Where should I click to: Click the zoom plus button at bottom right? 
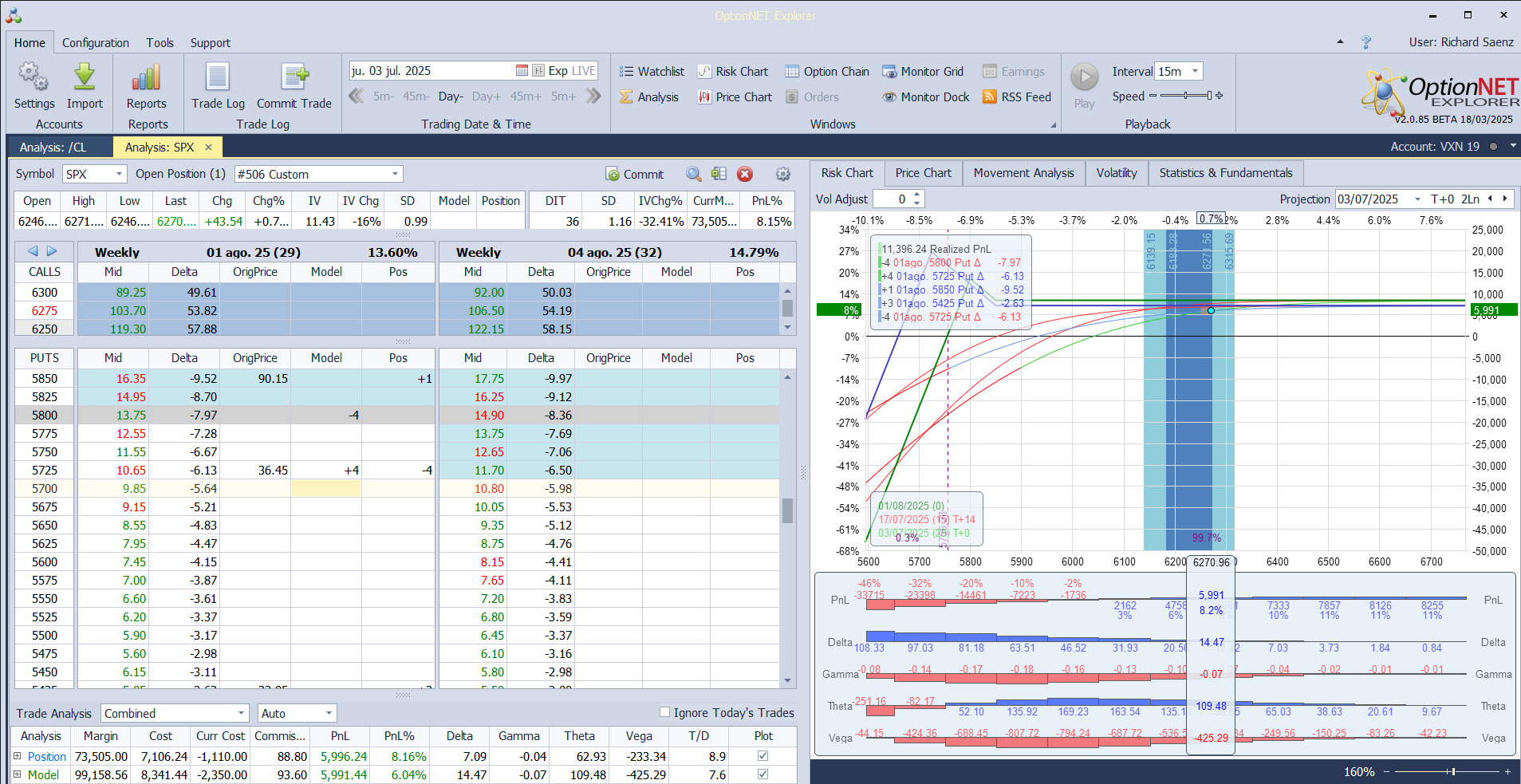(x=1507, y=771)
